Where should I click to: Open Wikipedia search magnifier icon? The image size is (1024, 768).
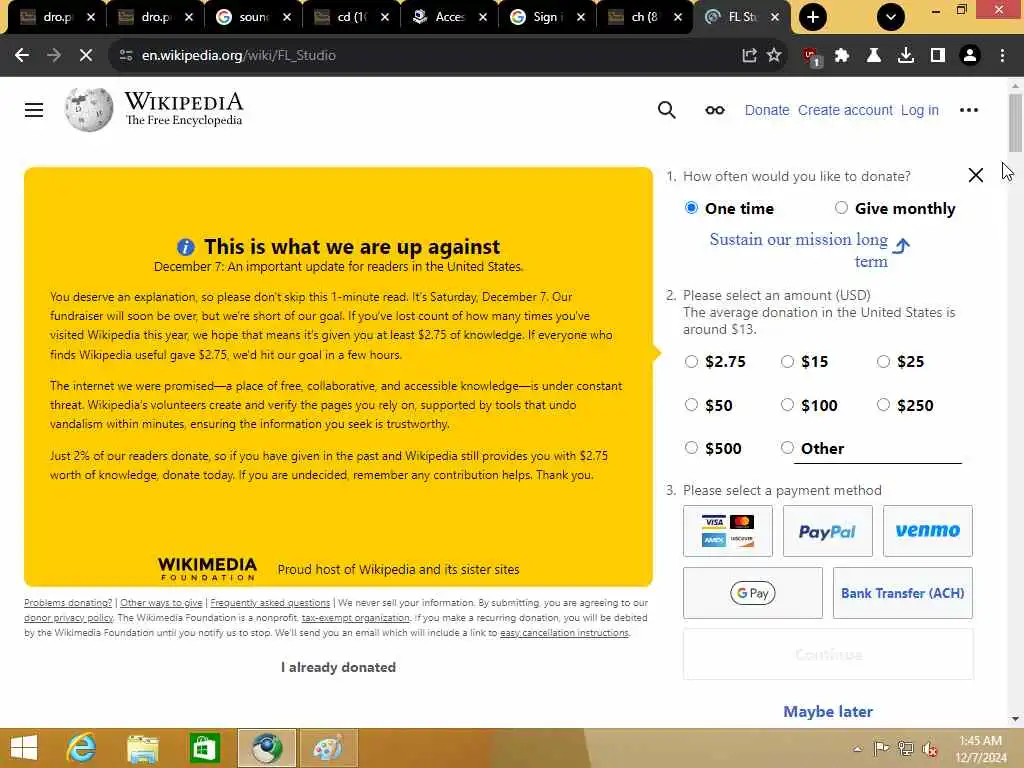[x=666, y=110]
